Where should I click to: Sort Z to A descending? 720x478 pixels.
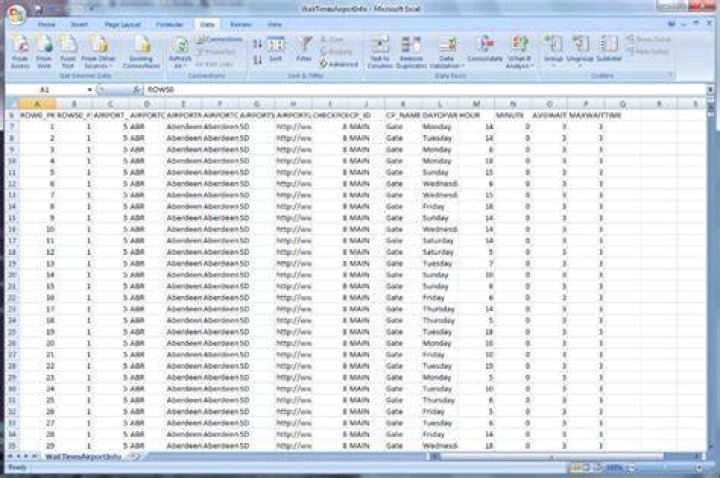tap(258, 60)
